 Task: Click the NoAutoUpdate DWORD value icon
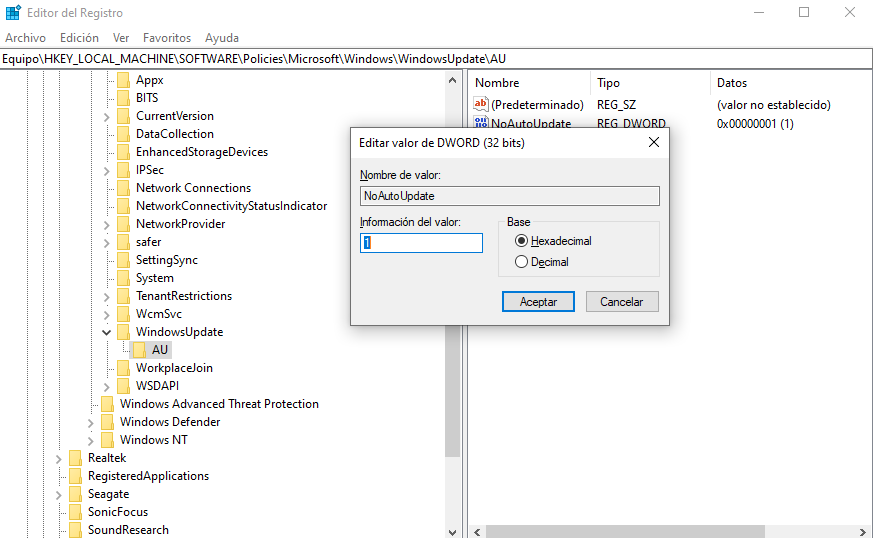click(480, 123)
